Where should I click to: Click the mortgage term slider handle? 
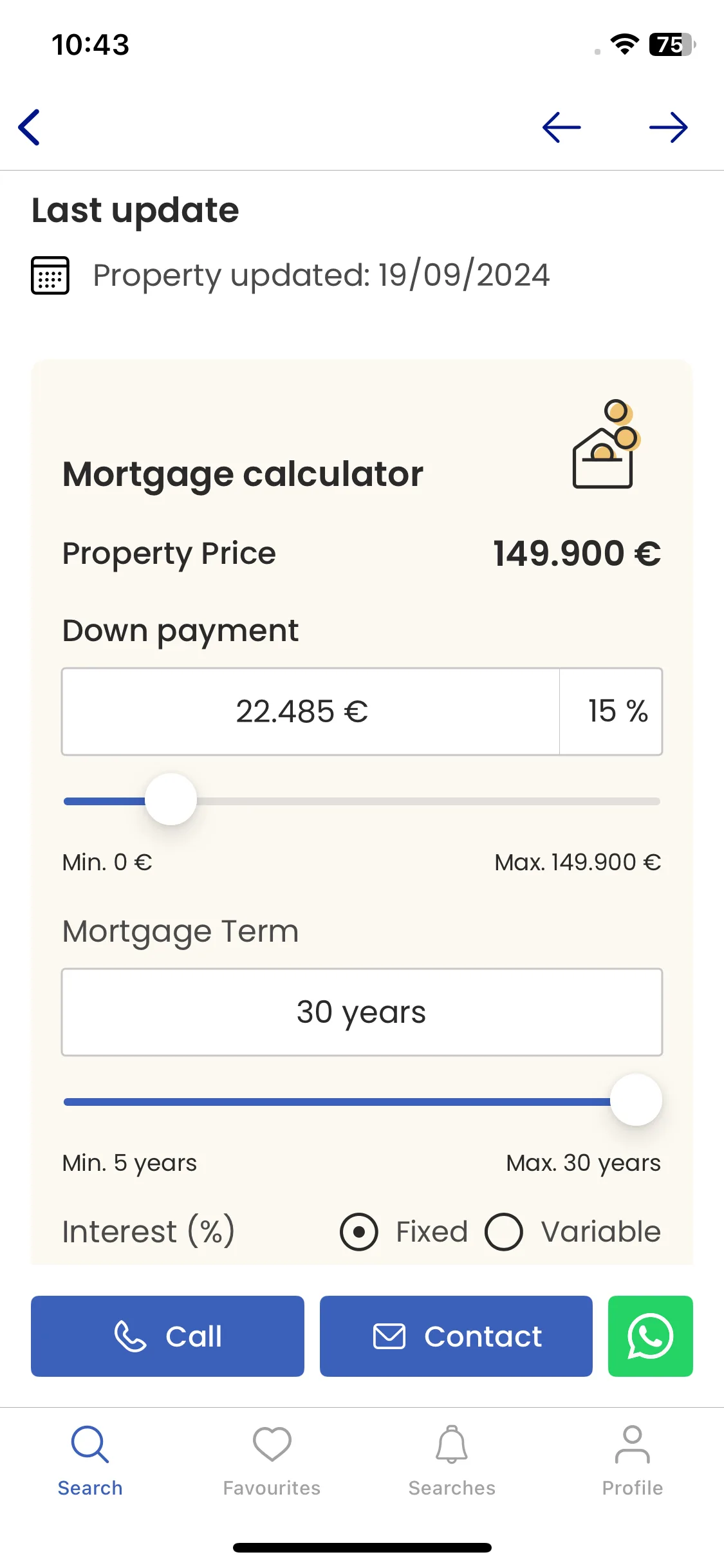tap(636, 1100)
